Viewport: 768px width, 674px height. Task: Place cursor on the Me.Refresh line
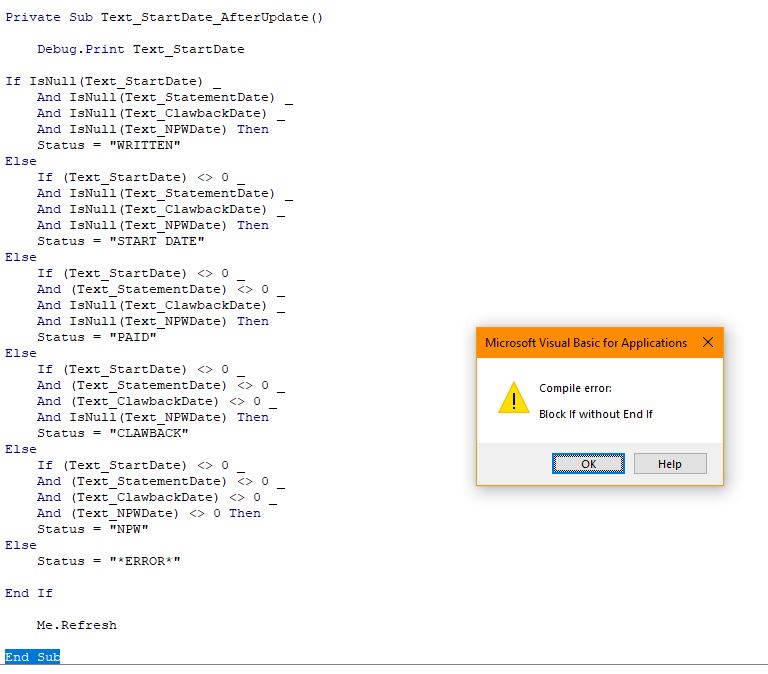(x=76, y=625)
